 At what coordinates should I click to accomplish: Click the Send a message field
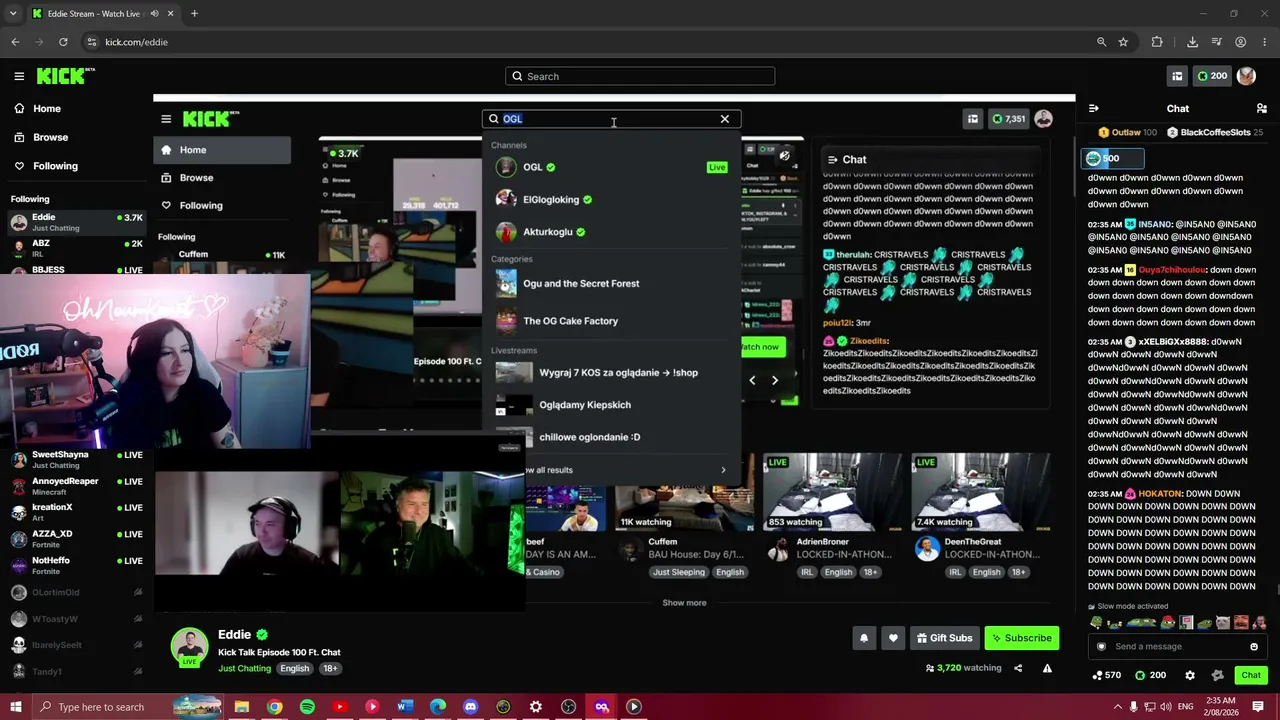(x=1176, y=646)
